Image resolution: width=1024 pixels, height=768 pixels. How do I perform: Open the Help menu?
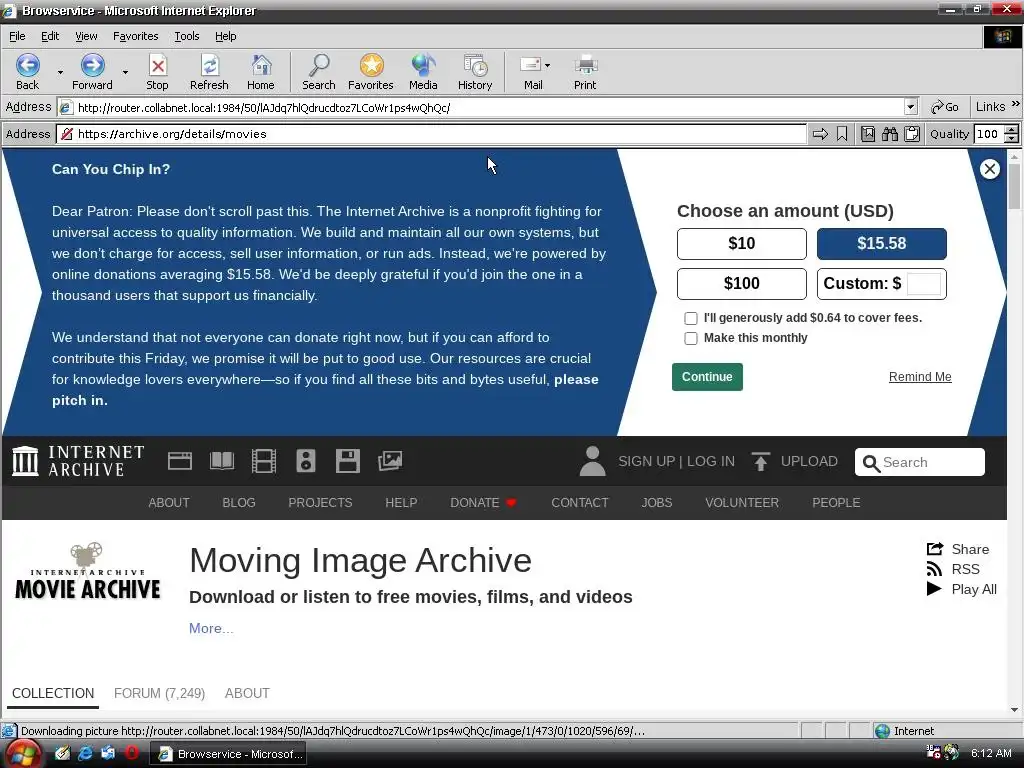[x=225, y=37]
